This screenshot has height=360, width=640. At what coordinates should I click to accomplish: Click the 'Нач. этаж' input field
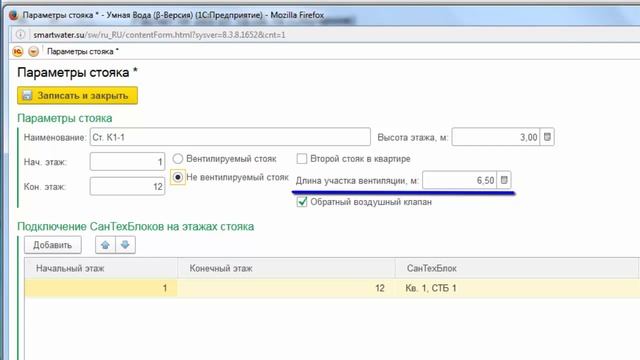(x=127, y=162)
